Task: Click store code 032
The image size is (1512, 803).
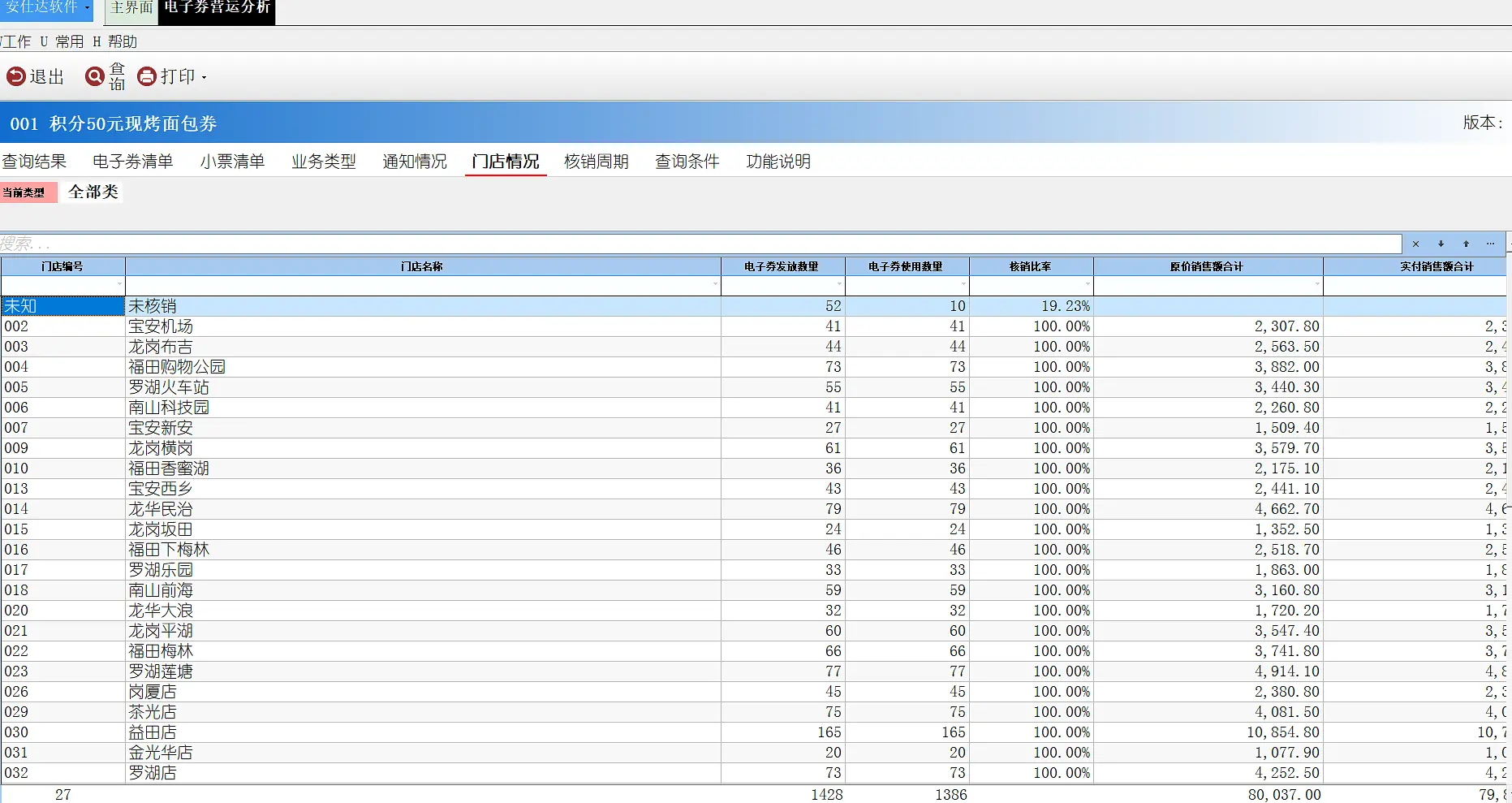Action: (62, 773)
